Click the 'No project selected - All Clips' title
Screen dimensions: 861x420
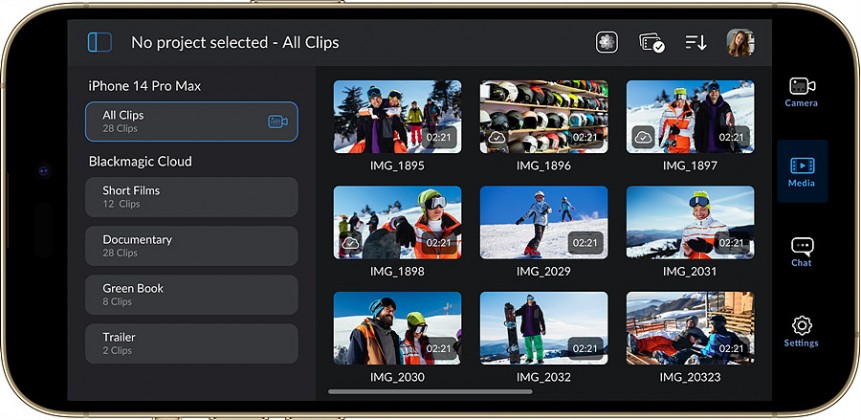235,43
